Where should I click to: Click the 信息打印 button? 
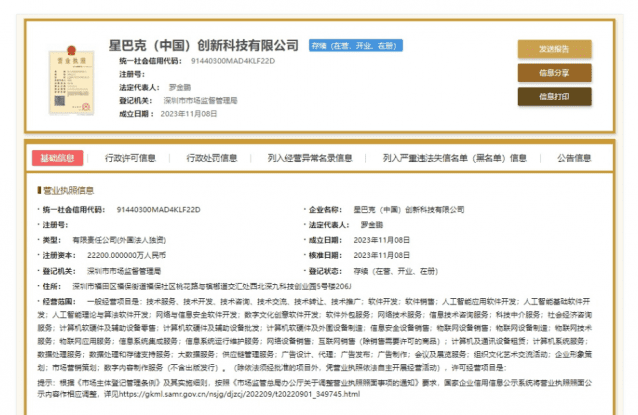point(554,97)
